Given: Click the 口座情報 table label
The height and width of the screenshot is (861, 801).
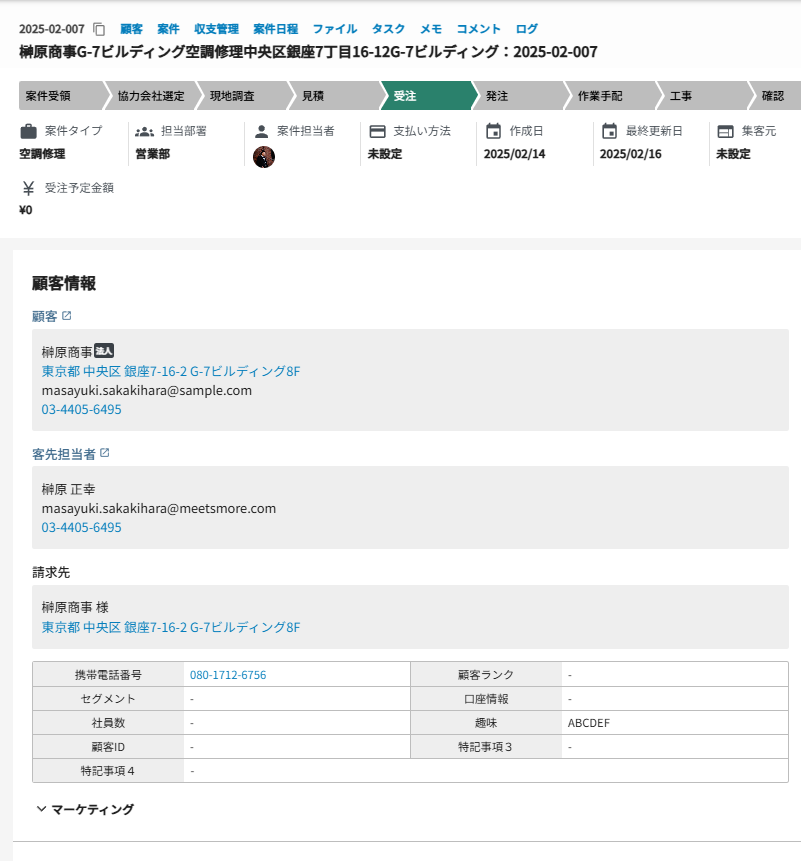Looking at the screenshot, I should 486,699.
